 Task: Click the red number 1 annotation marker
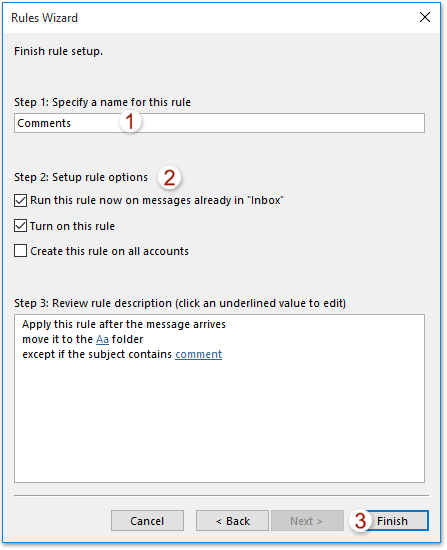pos(130,121)
